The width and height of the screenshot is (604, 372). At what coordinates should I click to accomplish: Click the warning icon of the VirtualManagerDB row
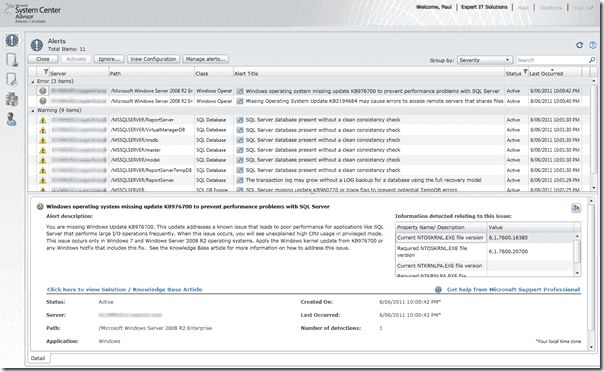(43, 130)
